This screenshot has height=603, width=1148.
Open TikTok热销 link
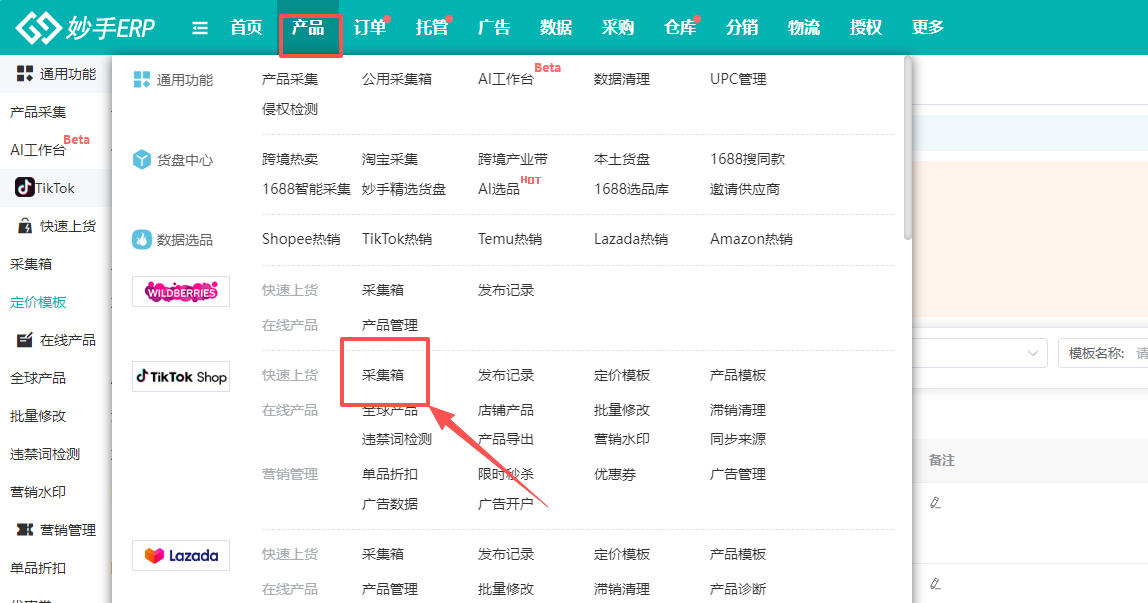point(397,239)
